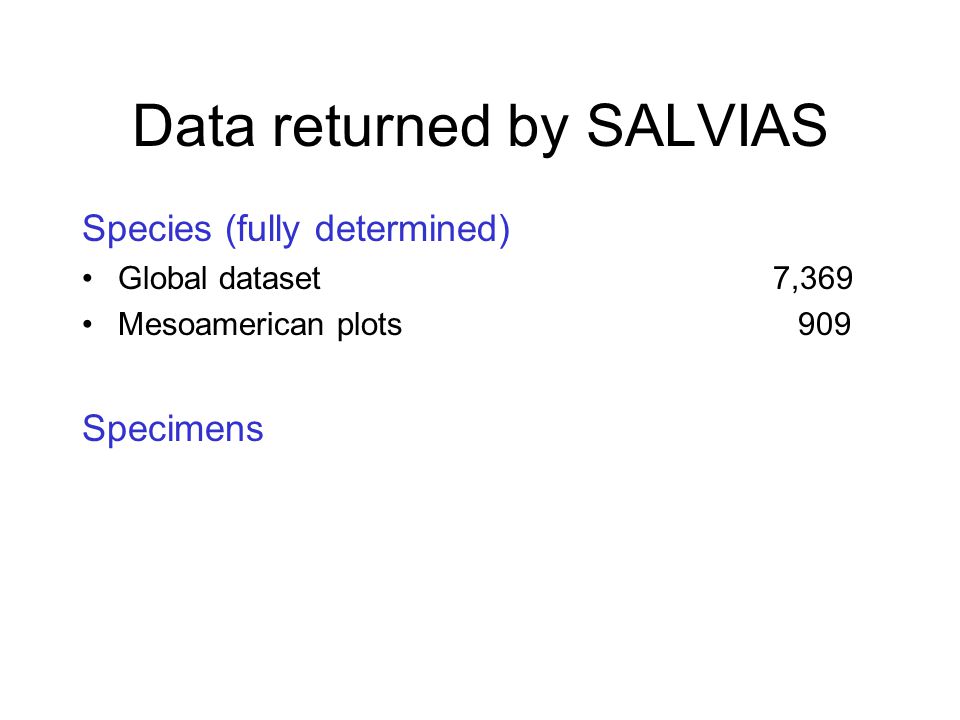Image resolution: width=960 pixels, height=720 pixels.
Task: Click the opening parenthesis before "fully"
Action: [231, 231]
